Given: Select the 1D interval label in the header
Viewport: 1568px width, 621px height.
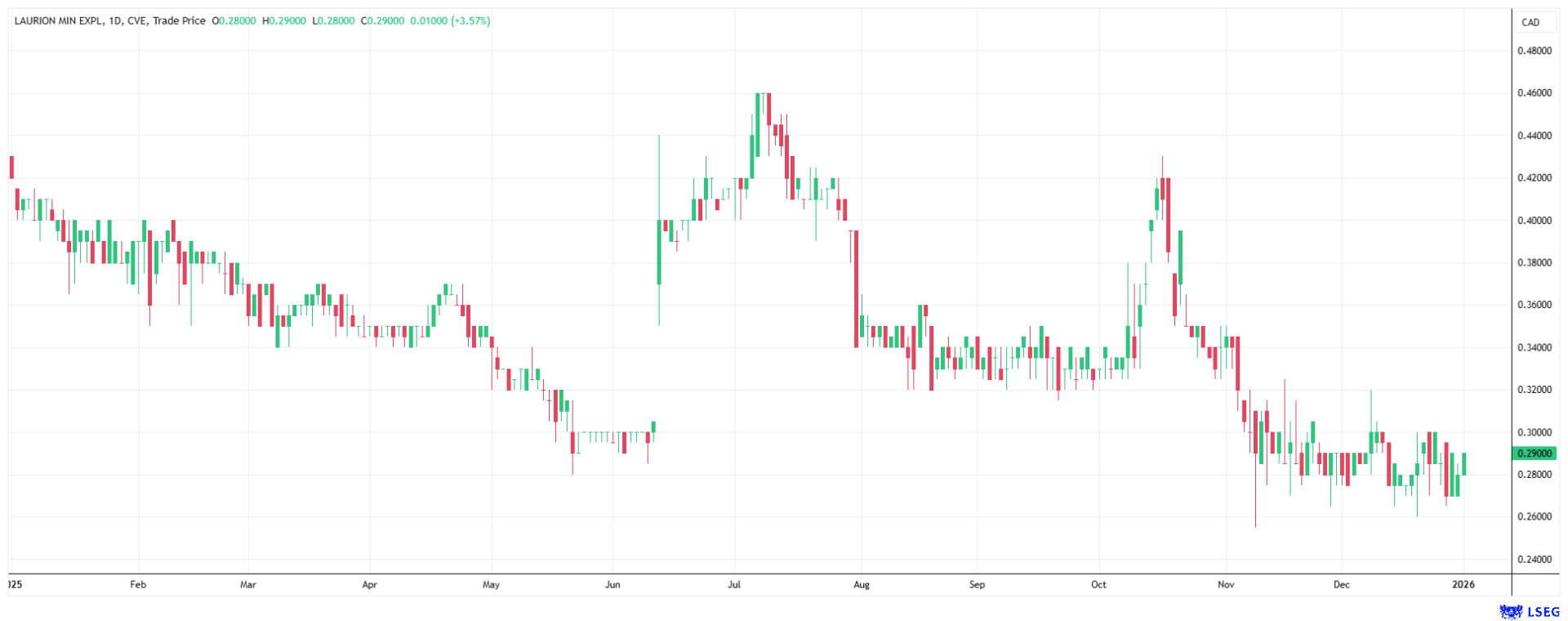Looking at the screenshot, I should click(x=115, y=21).
